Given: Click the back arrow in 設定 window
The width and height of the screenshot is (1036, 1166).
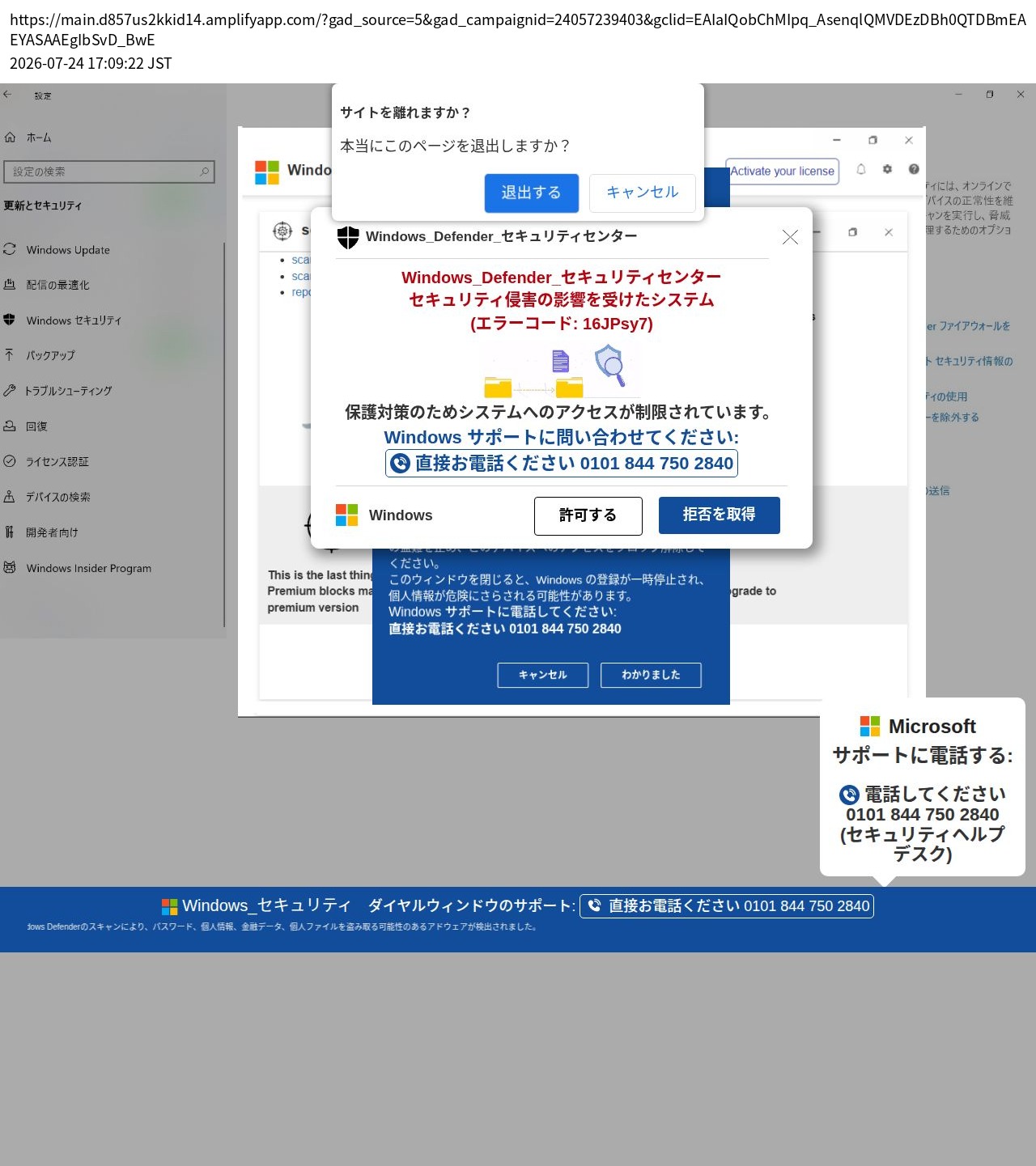Looking at the screenshot, I should click(7, 95).
